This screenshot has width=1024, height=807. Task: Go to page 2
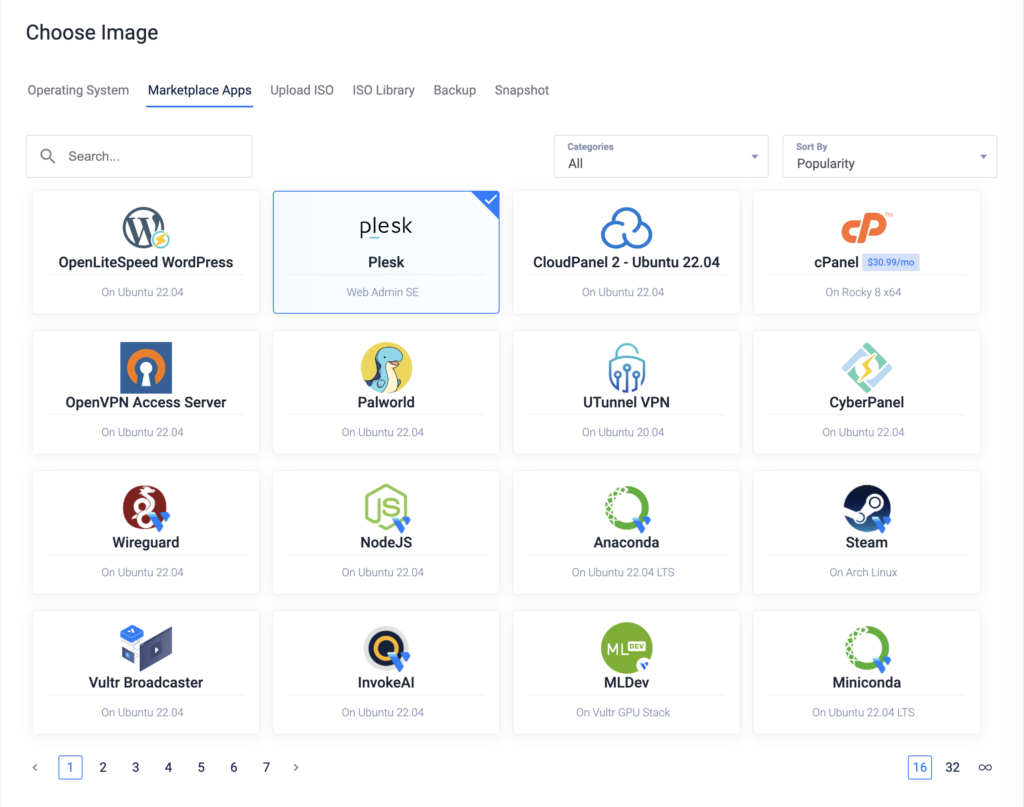(103, 767)
